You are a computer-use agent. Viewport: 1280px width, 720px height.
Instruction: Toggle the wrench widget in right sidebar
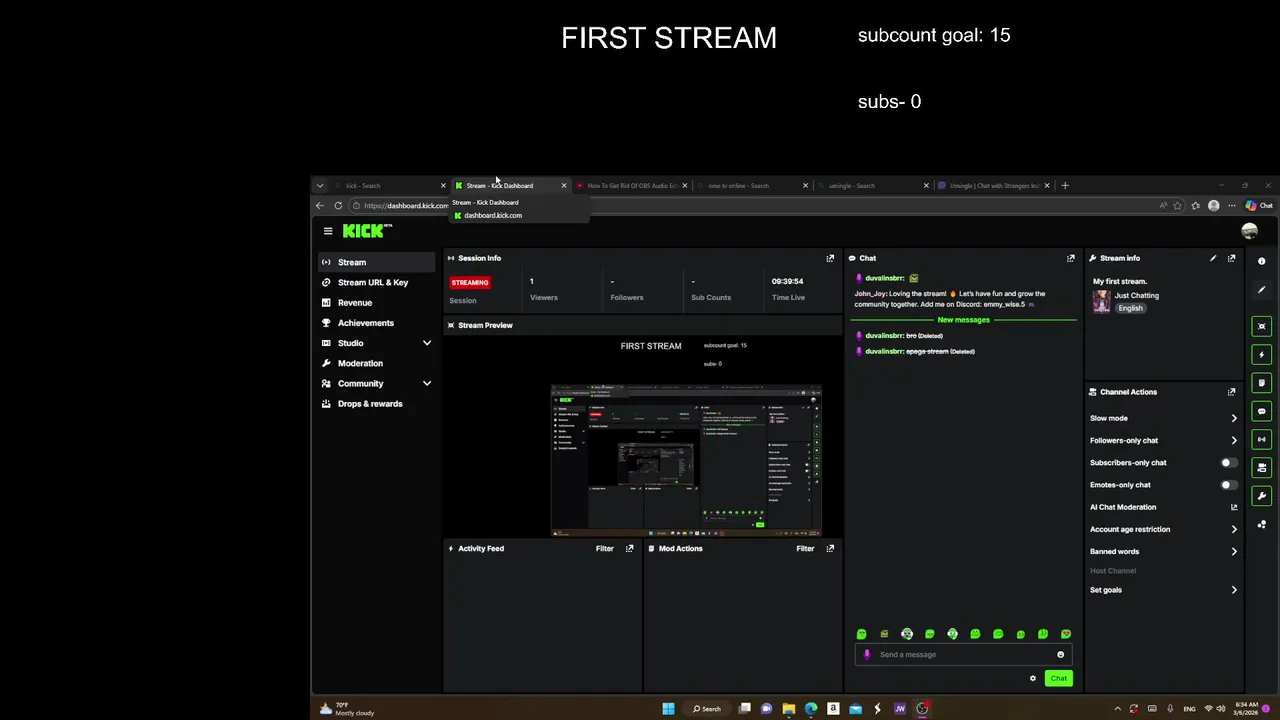(x=1261, y=496)
